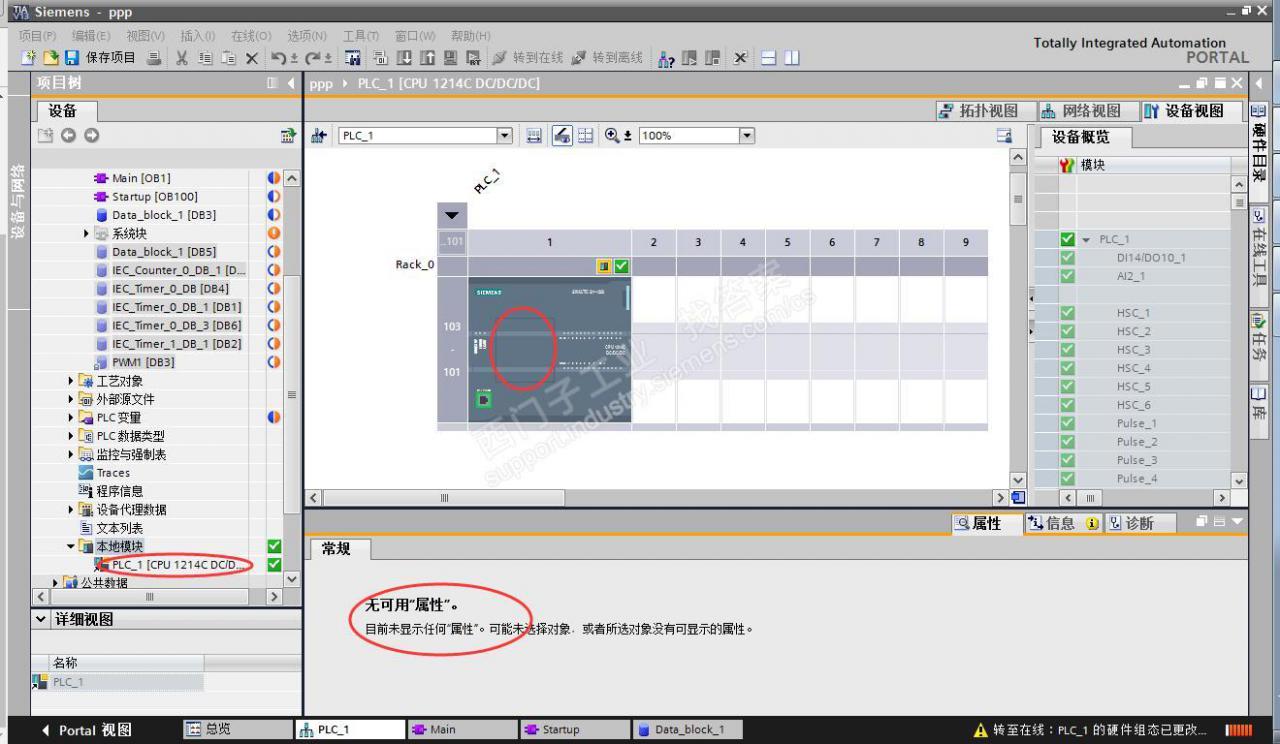Collapse the 详细视图 section
Screen dimensions: 1280x744
[x=41, y=619]
